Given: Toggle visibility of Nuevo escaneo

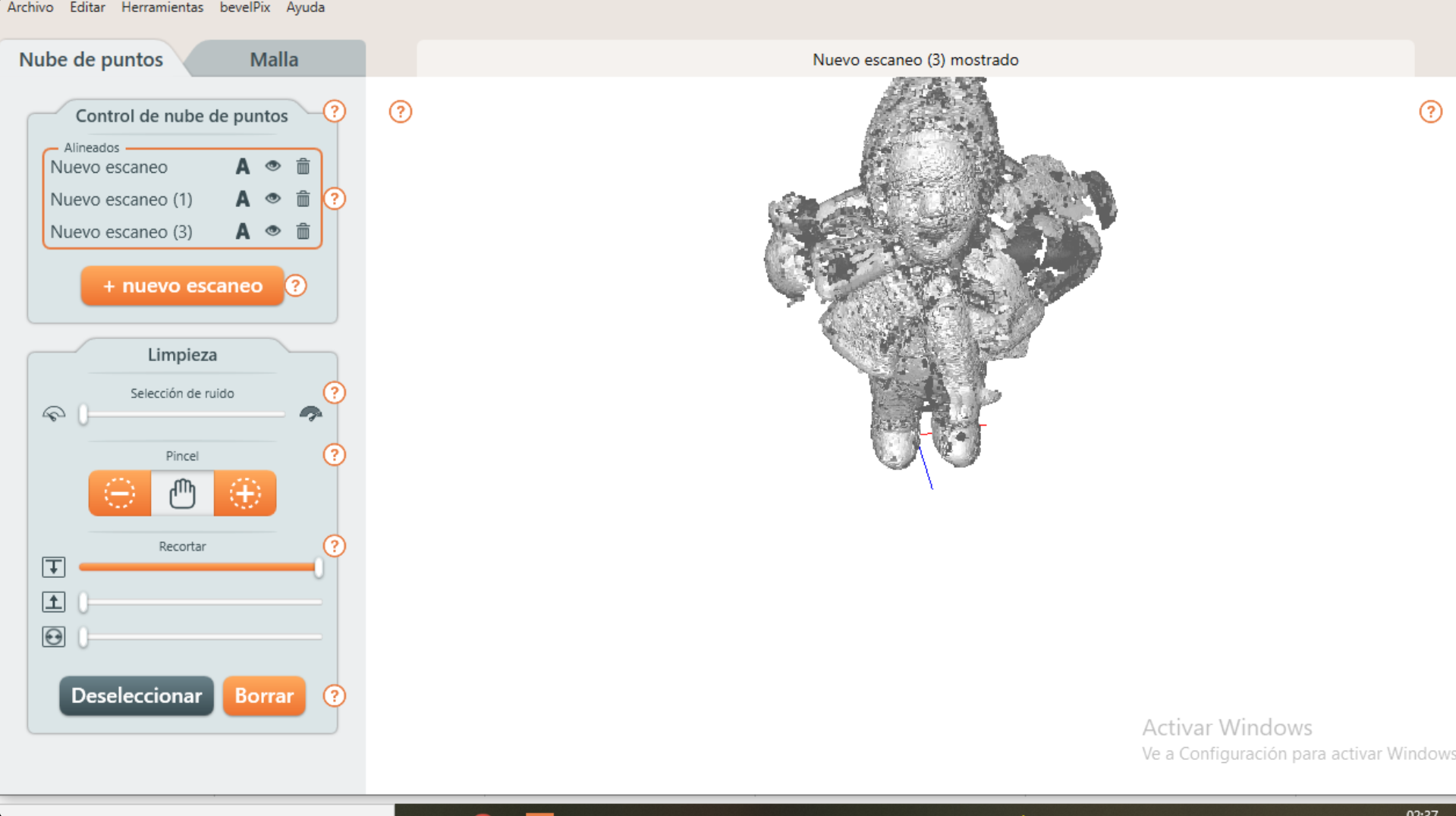Looking at the screenshot, I should tap(272, 166).
